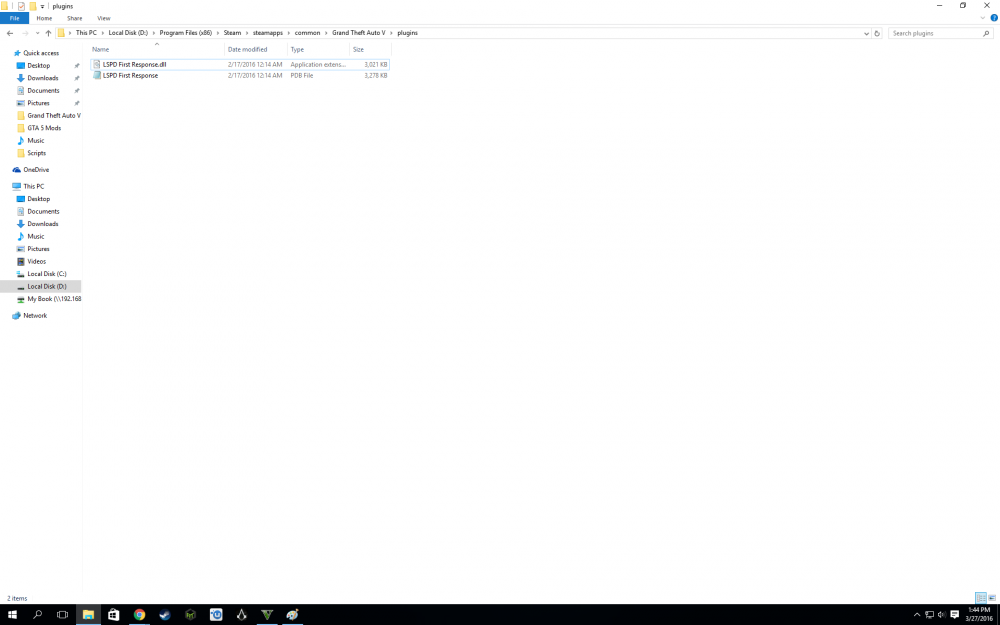Launch Steam from the taskbar

pos(164,614)
